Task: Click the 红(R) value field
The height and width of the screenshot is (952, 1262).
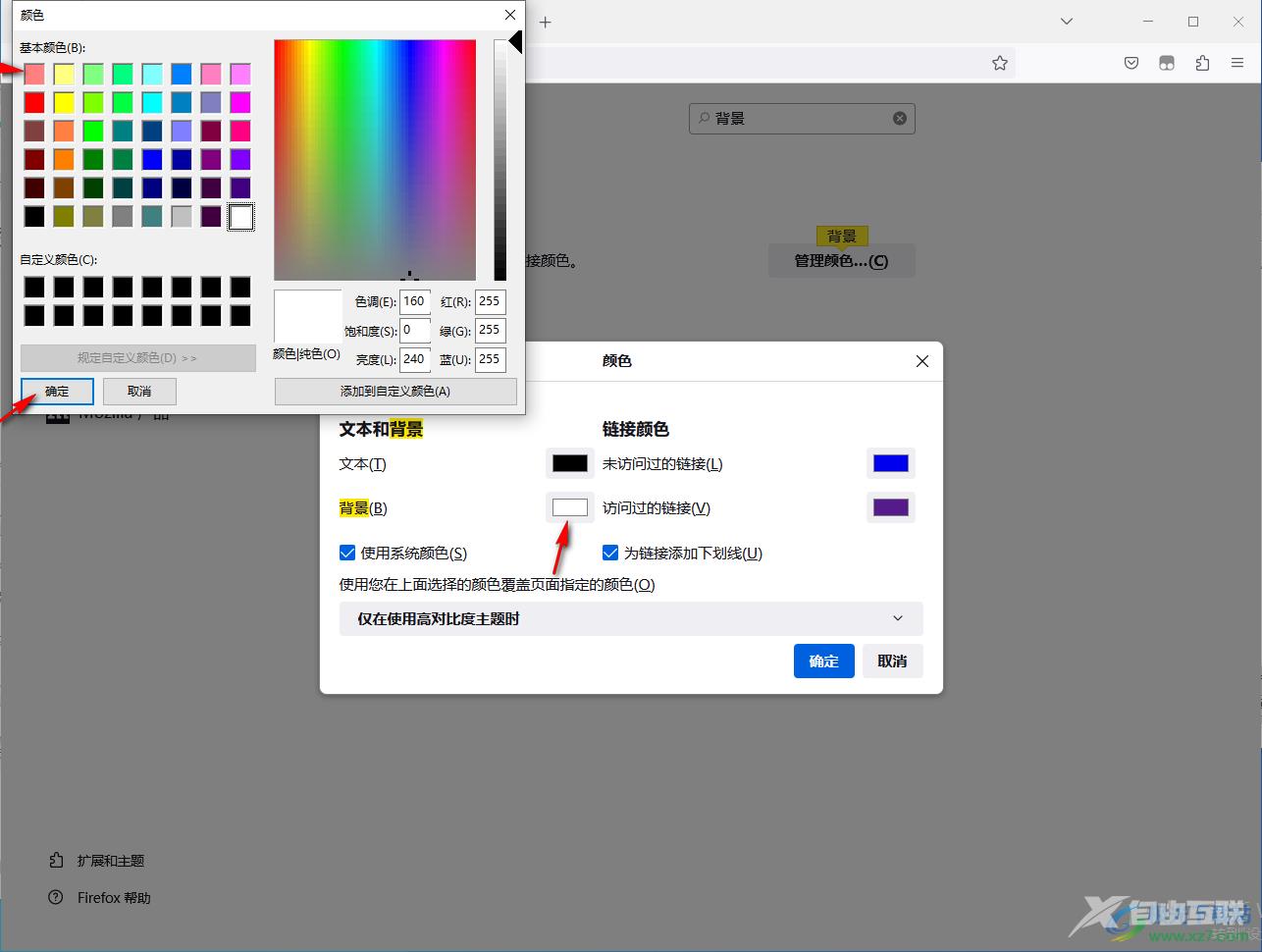Action: (x=490, y=302)
